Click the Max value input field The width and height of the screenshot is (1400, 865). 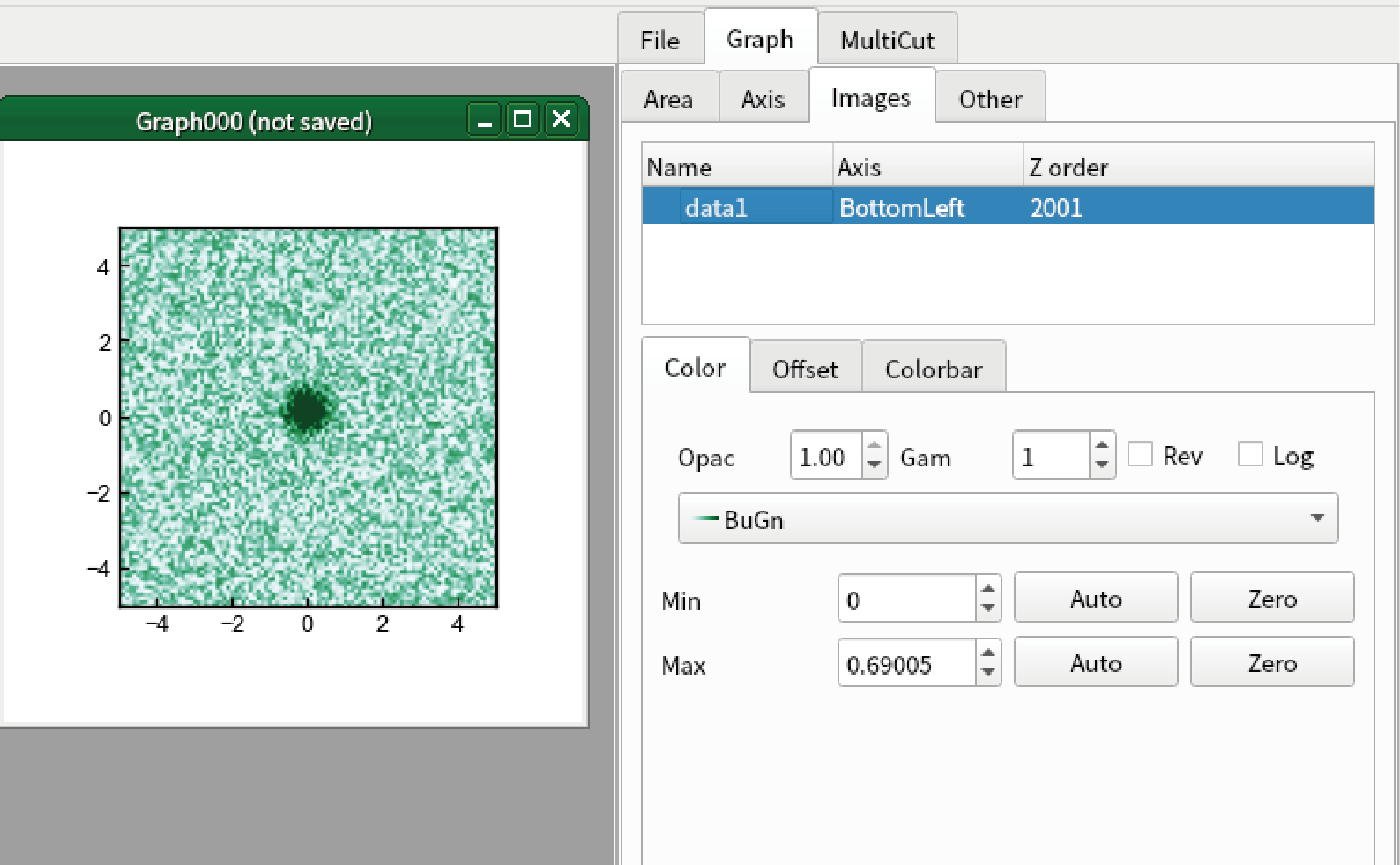[x=906, y=663]
